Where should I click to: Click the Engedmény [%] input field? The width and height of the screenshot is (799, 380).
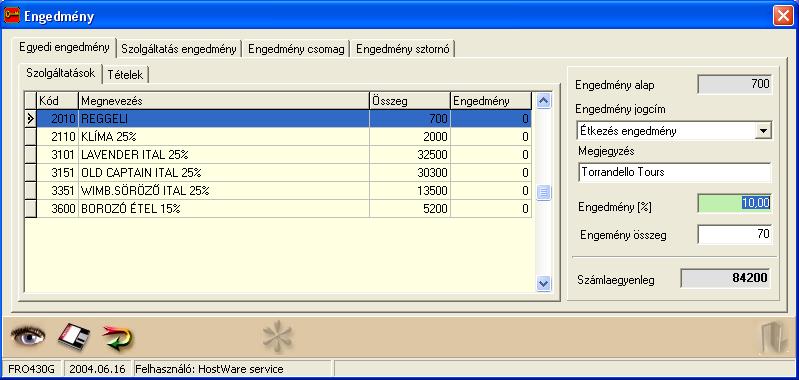pos(734,203)
